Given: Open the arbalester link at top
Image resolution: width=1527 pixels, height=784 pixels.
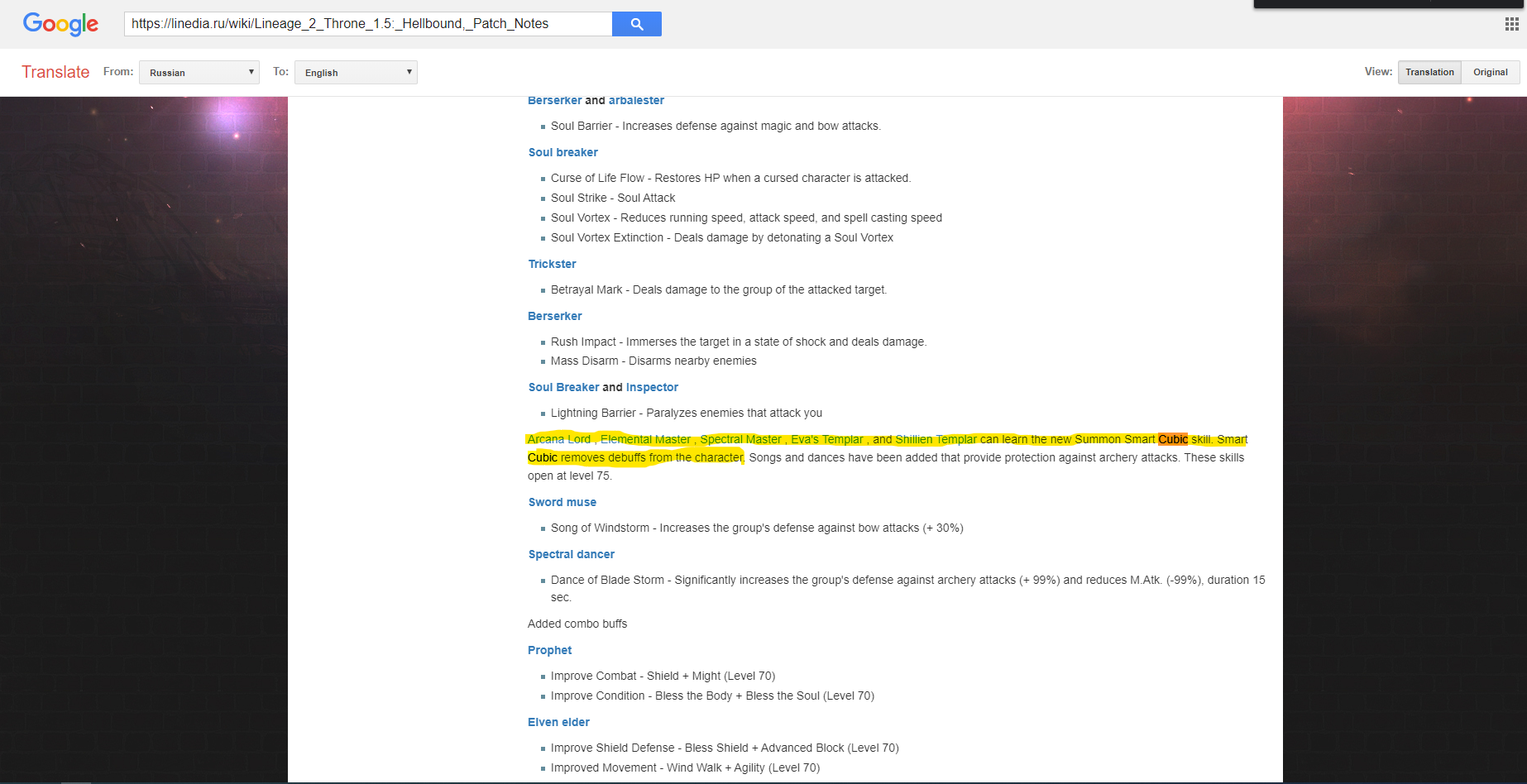Looking at the screenshot, I should tap(636, 101).
